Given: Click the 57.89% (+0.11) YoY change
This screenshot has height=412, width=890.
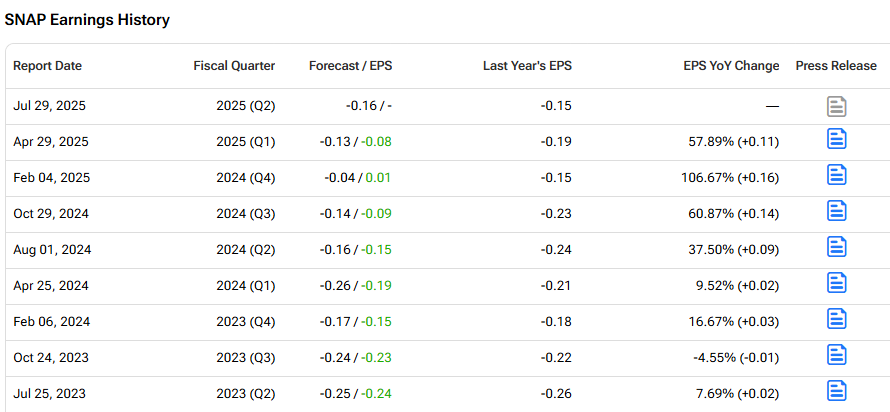Looking at the screenshot, I should click(x=735, y=142).
